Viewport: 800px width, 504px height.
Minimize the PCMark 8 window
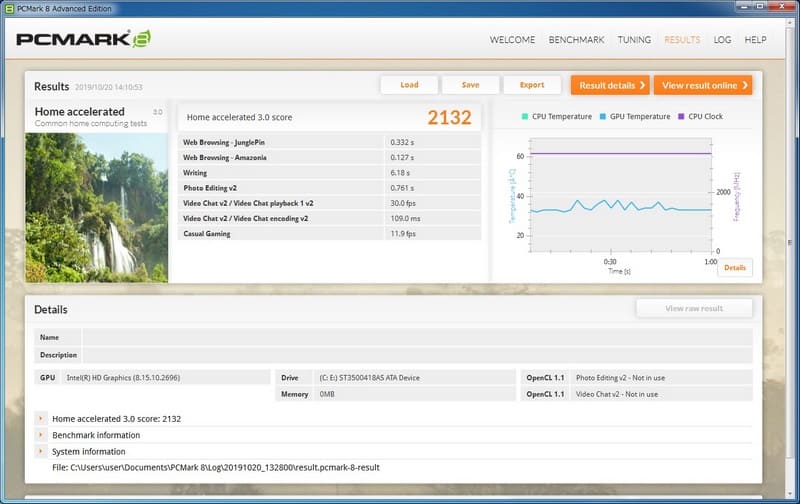pos(744,6)
